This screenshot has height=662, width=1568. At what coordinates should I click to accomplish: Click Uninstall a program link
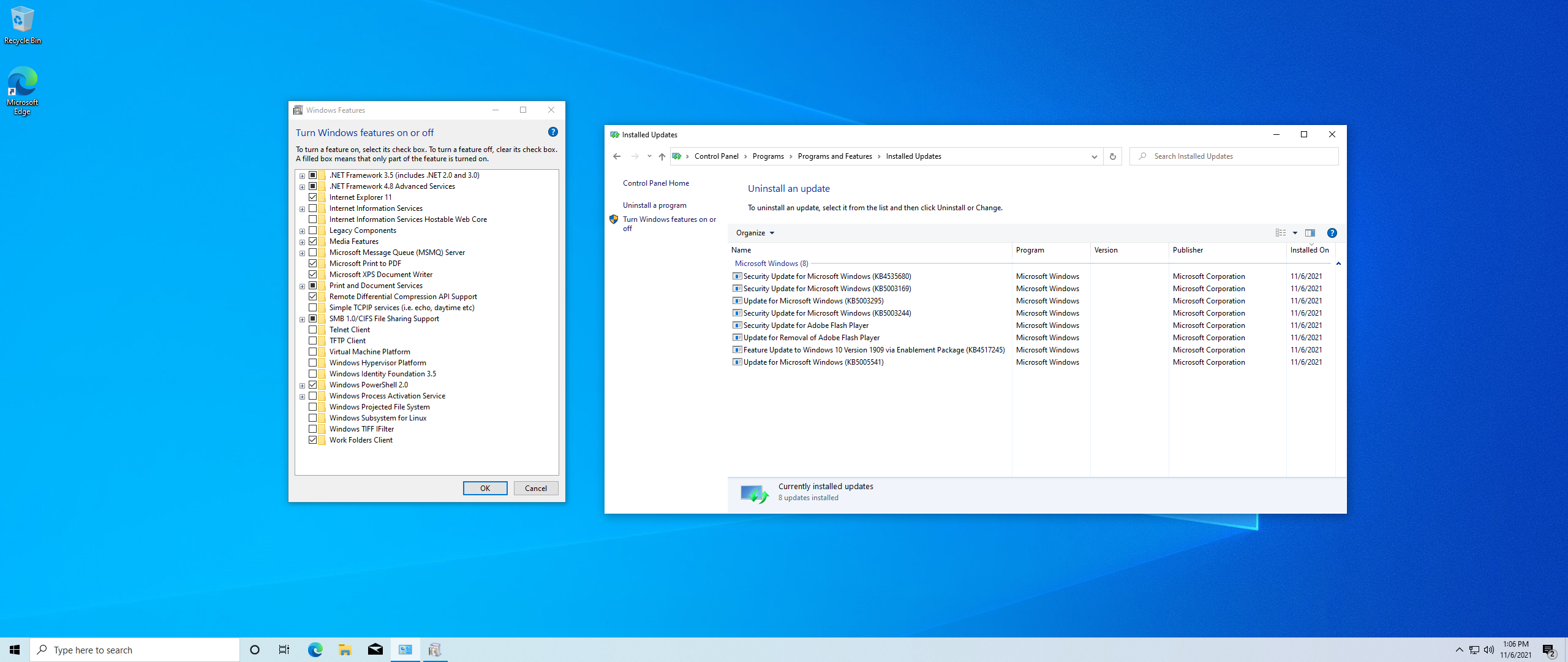(655, 205)
